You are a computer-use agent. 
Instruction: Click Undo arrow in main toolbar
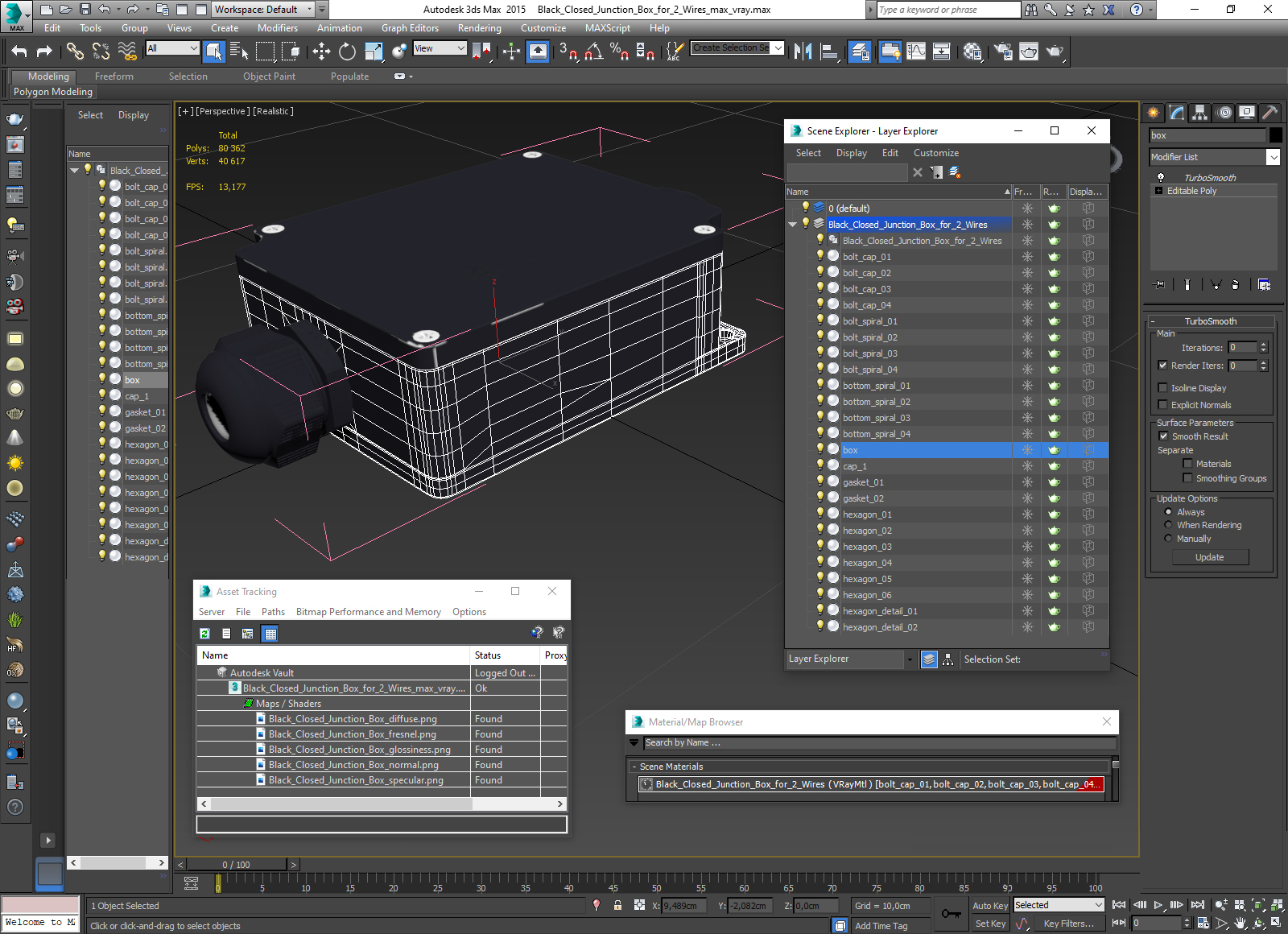coord(19,52)
